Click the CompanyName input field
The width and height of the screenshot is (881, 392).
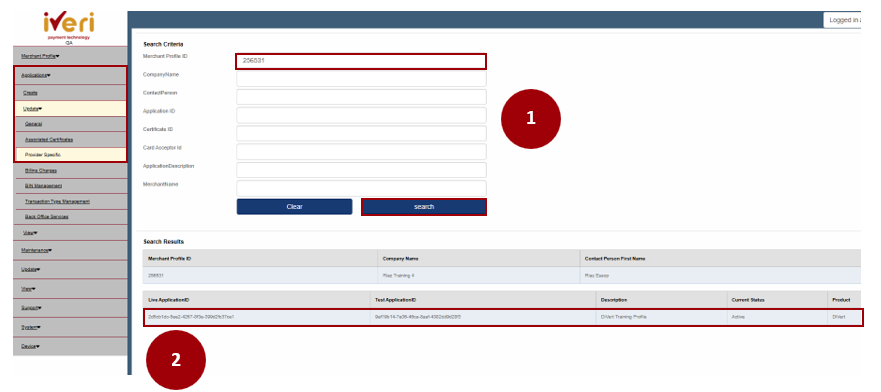tap(361, 79)
